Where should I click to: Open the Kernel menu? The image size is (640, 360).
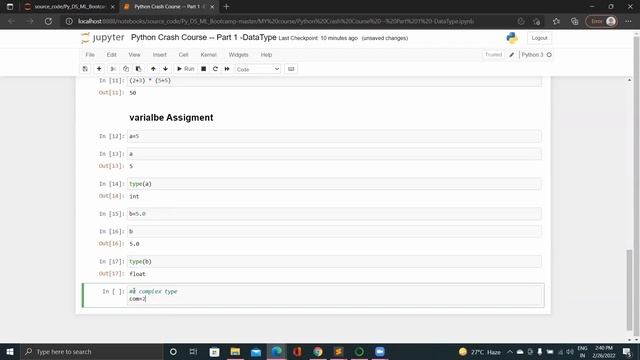pos(208,55)
